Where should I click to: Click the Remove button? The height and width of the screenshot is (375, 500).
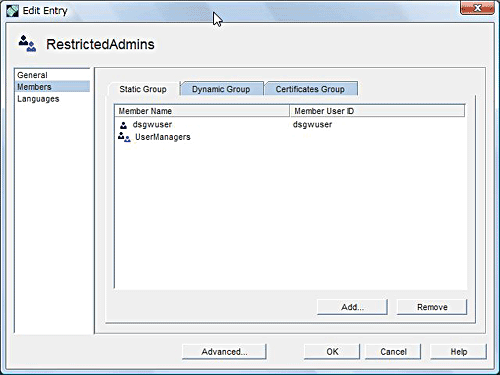coord(432,307)
